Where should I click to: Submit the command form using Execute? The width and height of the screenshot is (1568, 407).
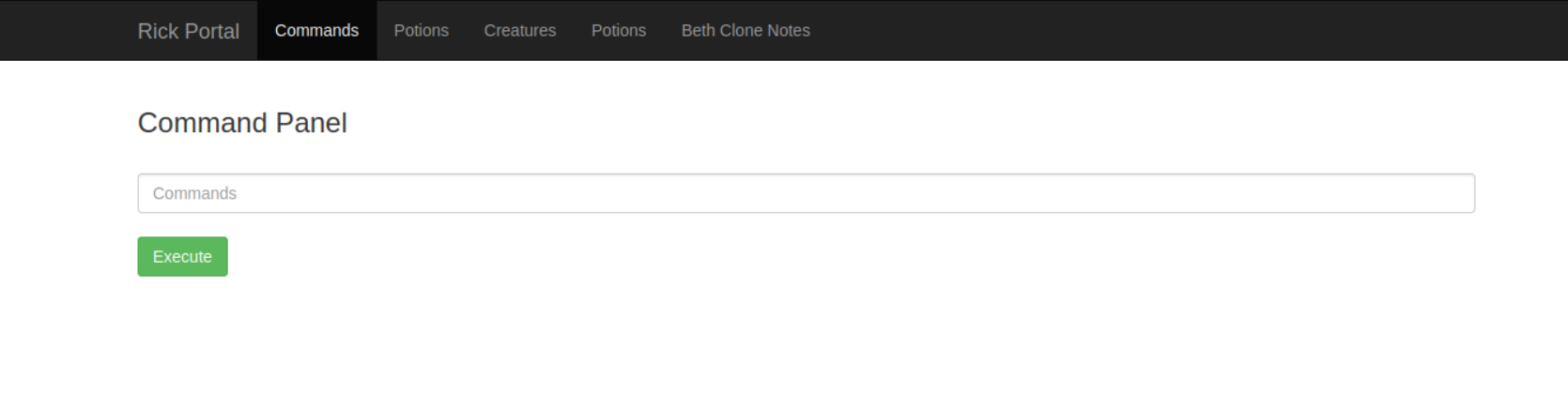click(182, 257)
